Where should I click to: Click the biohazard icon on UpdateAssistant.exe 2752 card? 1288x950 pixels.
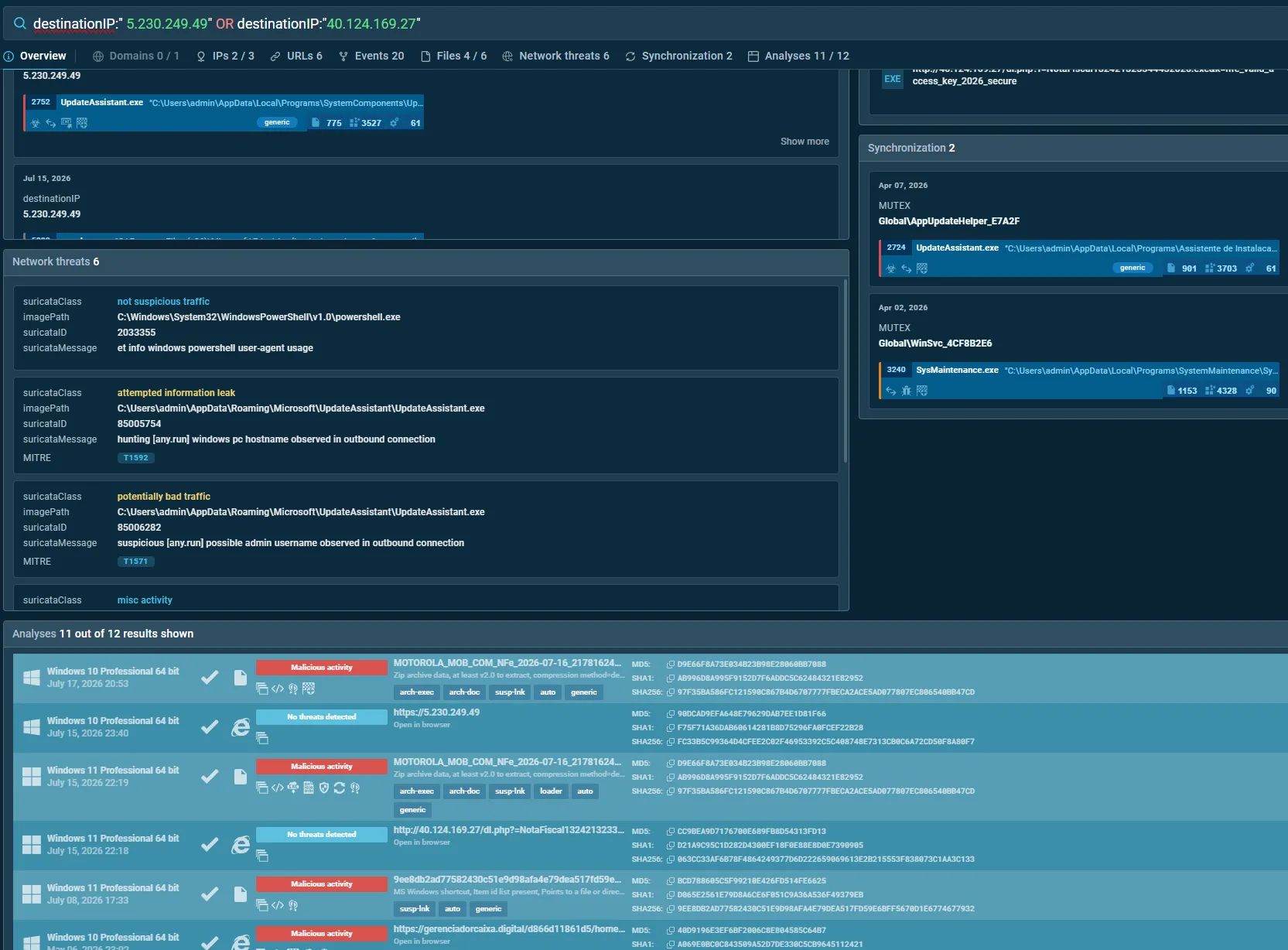[x=35, y=123]
